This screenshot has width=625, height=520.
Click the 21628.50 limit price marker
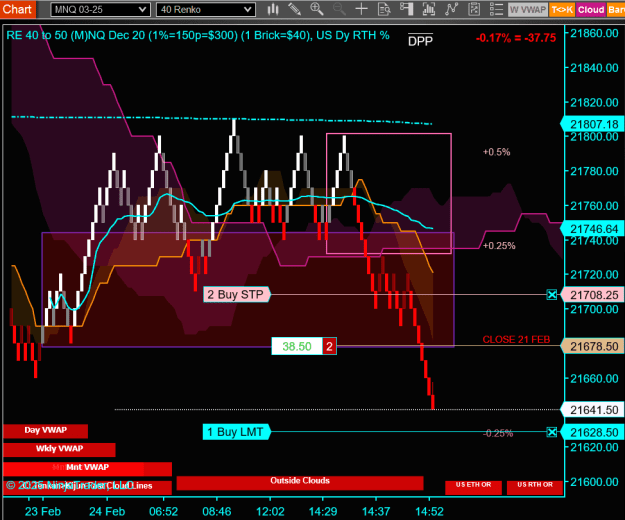point(592,432)
